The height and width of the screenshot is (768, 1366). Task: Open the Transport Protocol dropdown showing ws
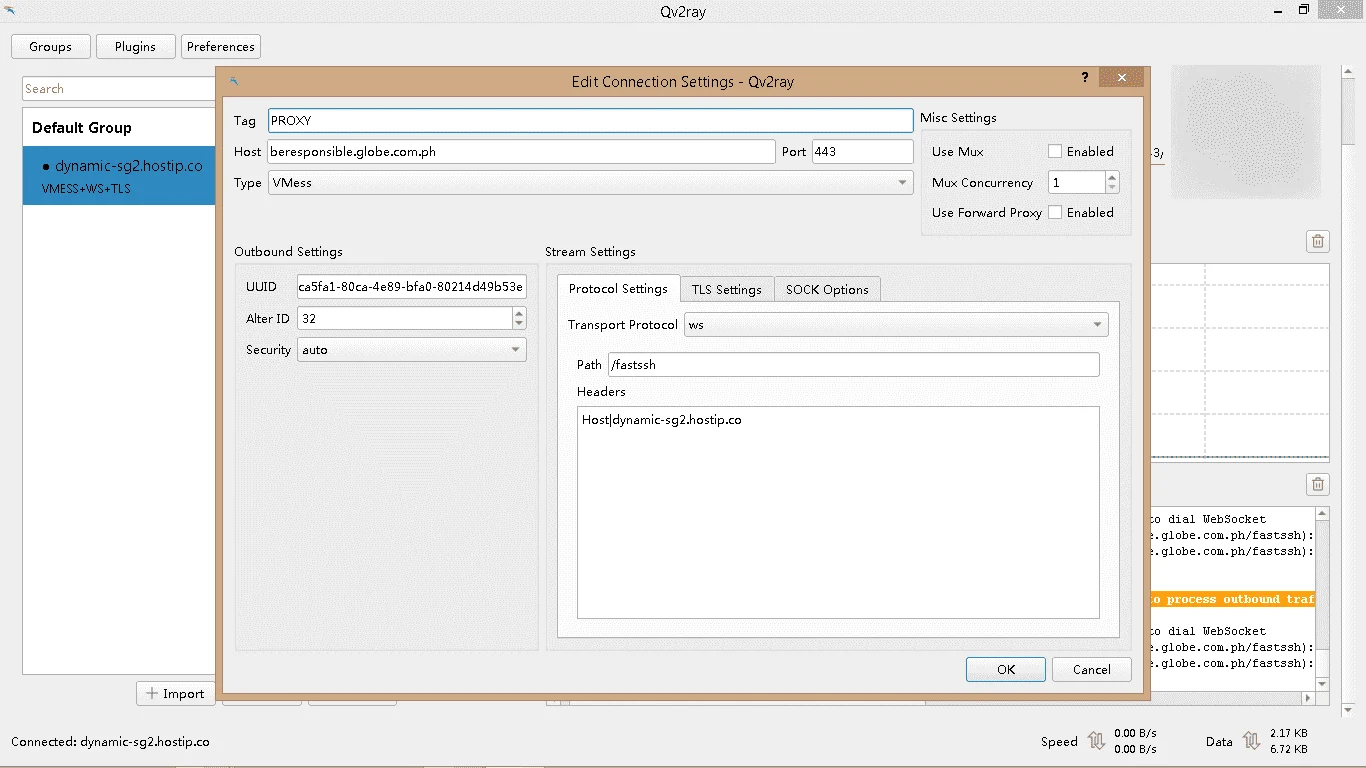point(896,325)
